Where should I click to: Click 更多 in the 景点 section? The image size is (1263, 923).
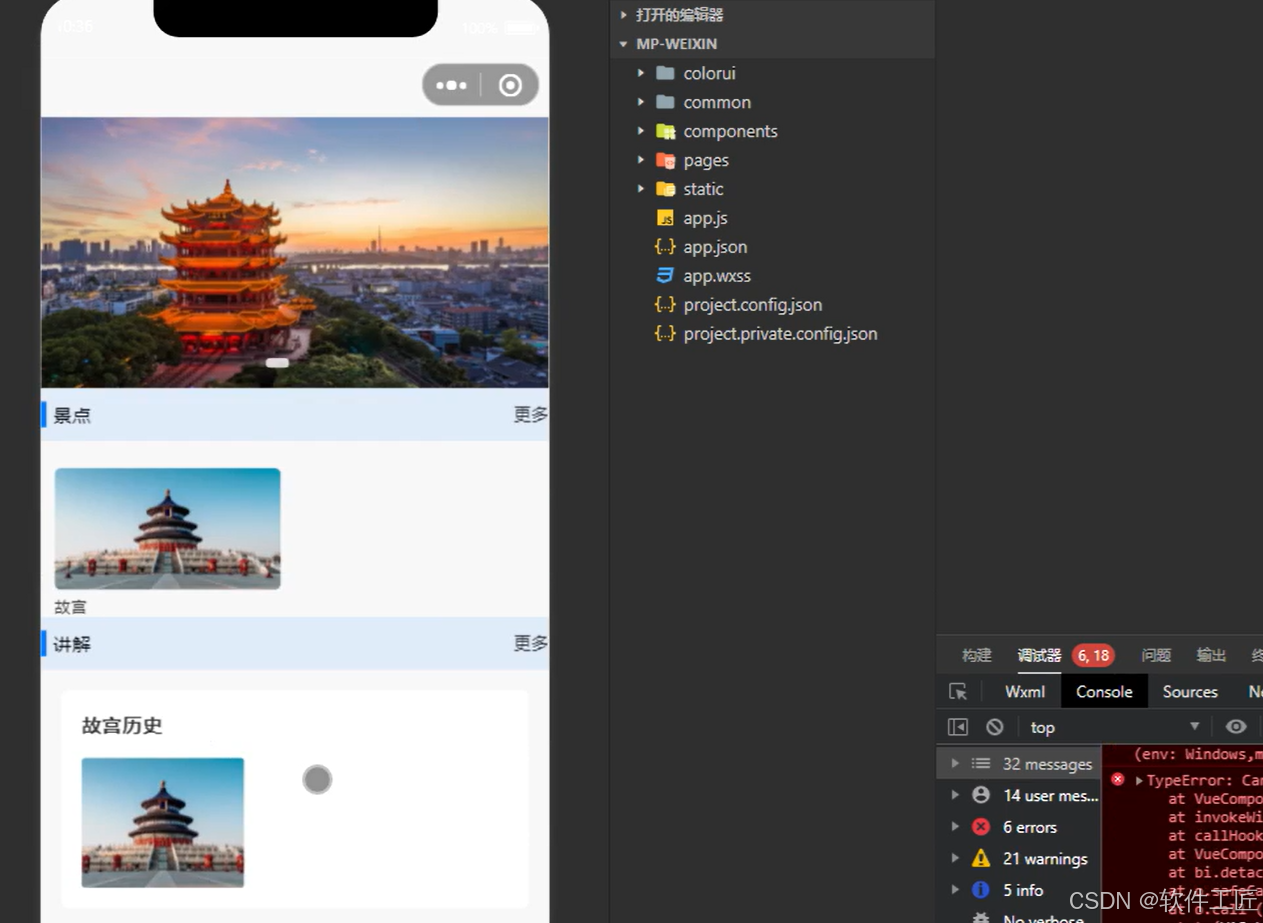click(530, 415)
